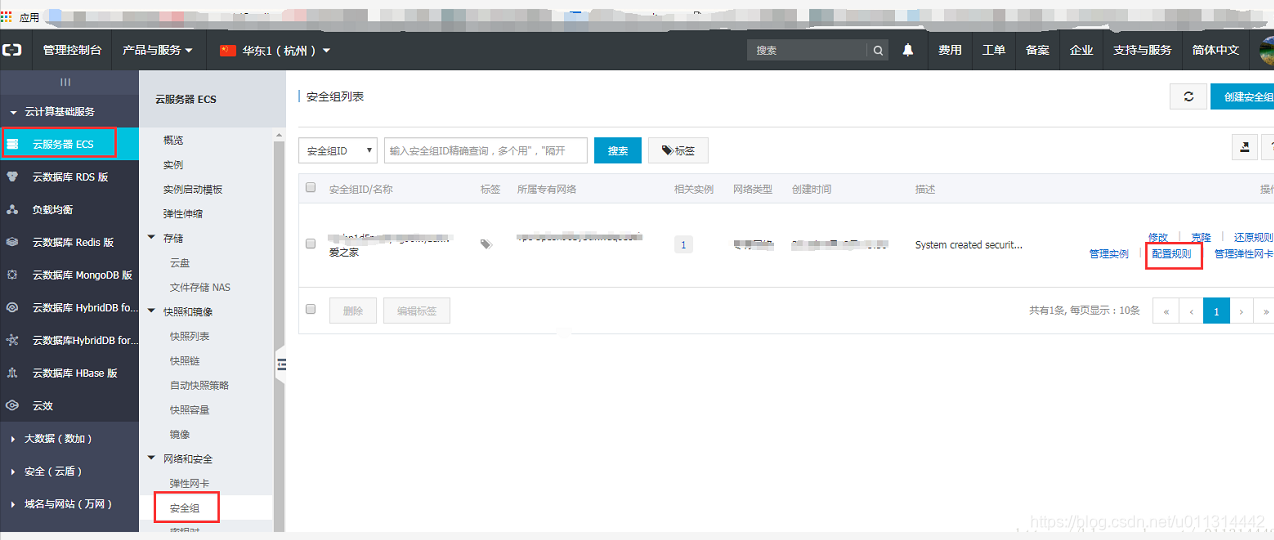Click the previous-page arrow in pagination
The width and height of the screenshot is (1274, 540).
point(1191,311)
